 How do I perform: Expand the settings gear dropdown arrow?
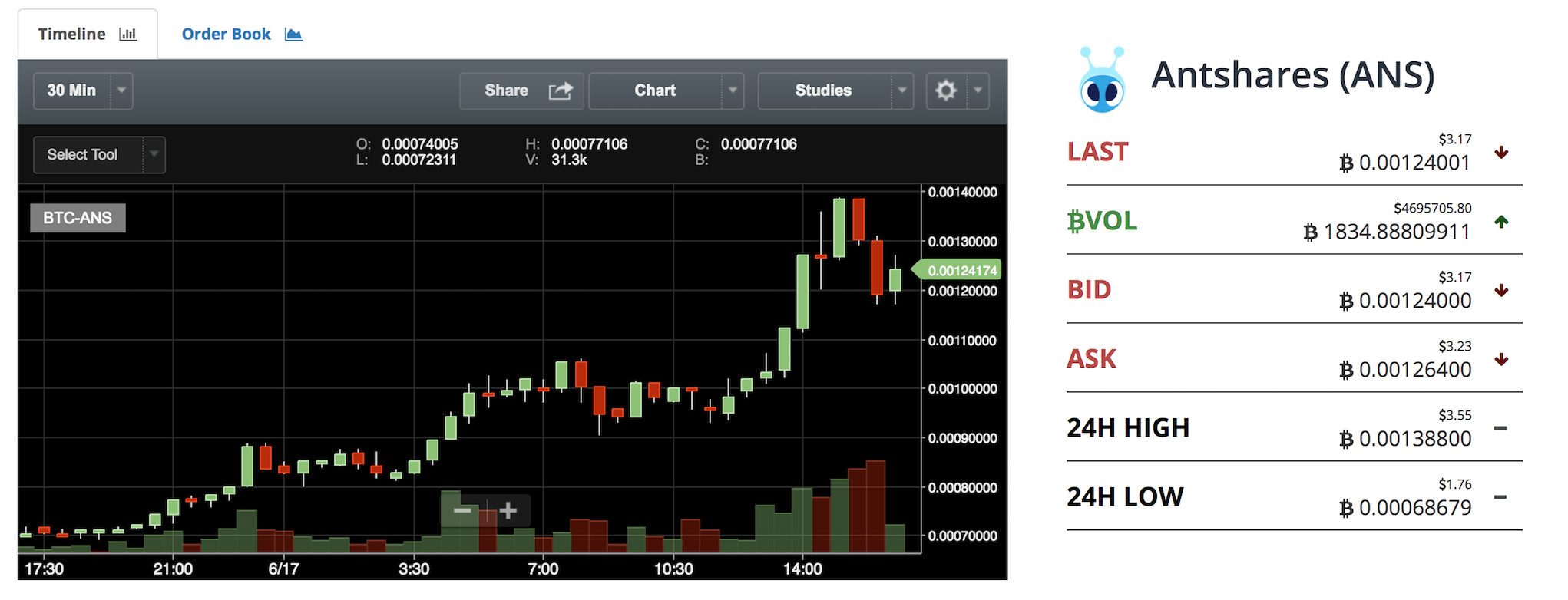pos(978,91)
